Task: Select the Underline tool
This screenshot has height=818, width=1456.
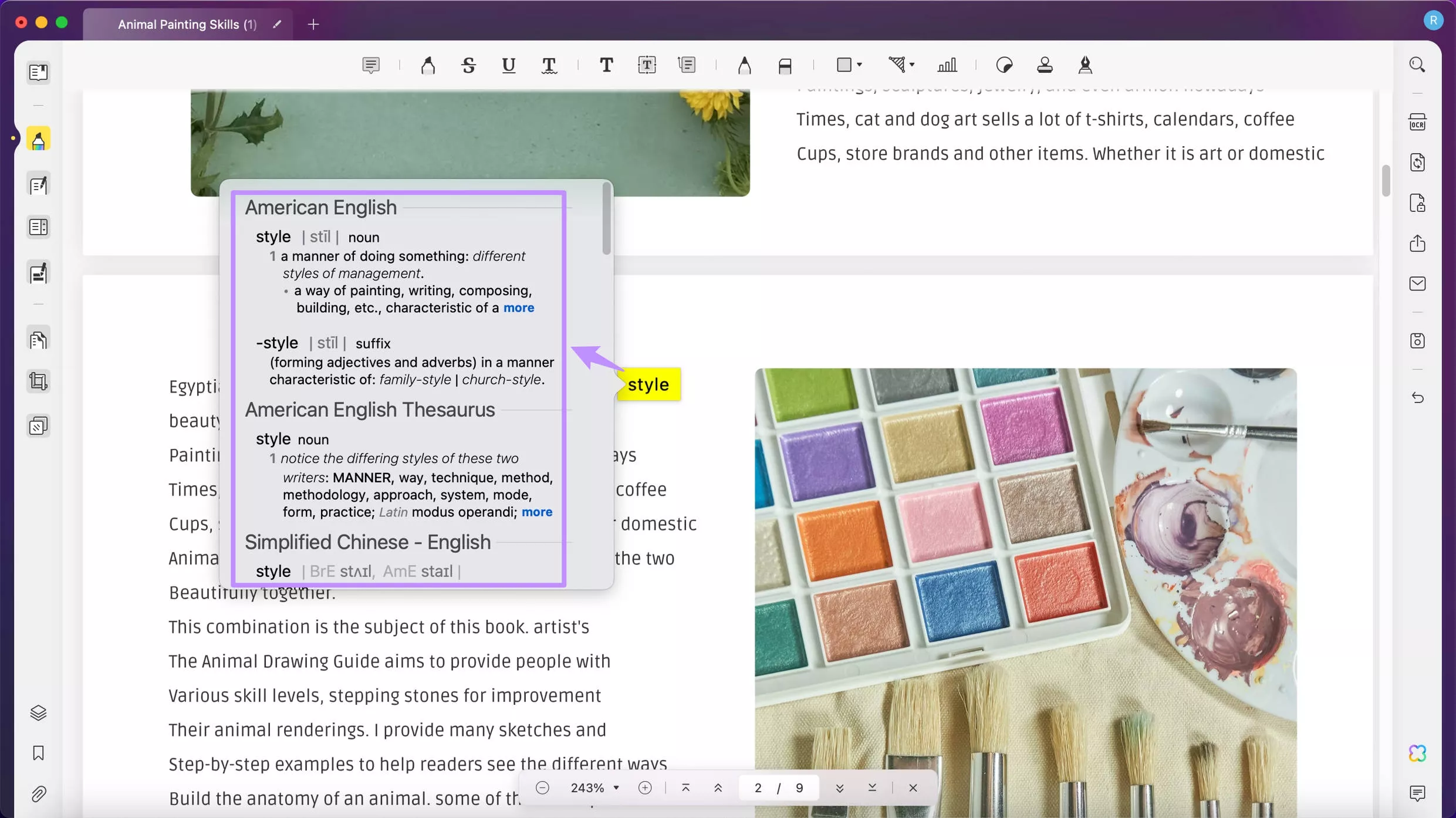Action: tap(509, 65)
